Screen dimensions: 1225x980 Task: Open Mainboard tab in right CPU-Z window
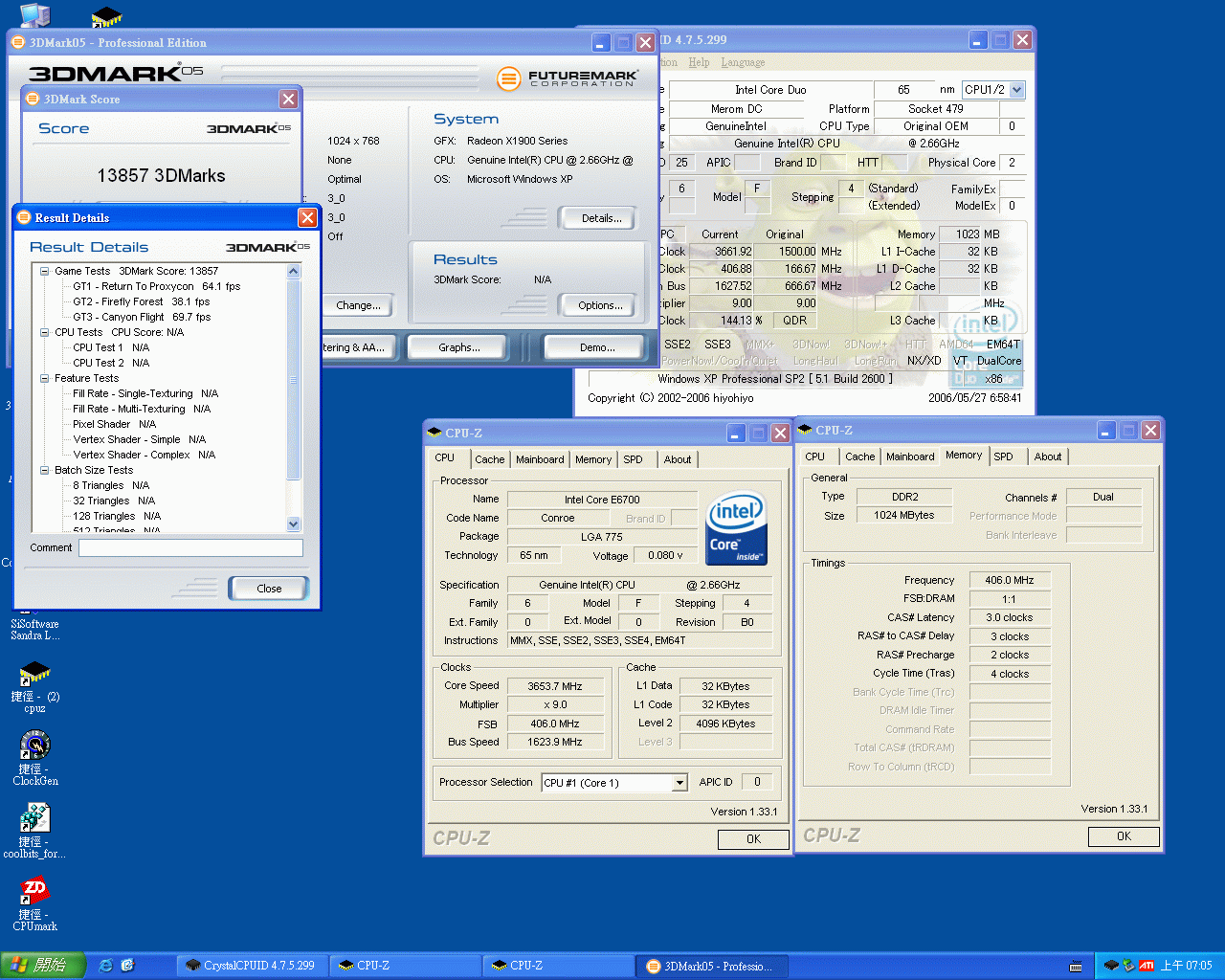point(910,457)
